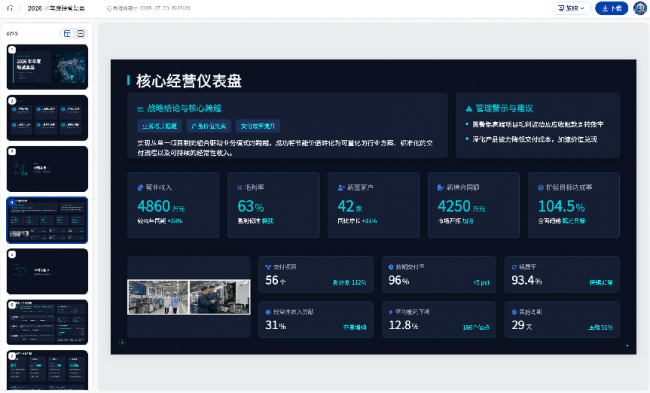Image resolution: width=650 pixels, height=393 pixels.
Task: Click the percent icon on 毛利率 card
Action: 240,188
